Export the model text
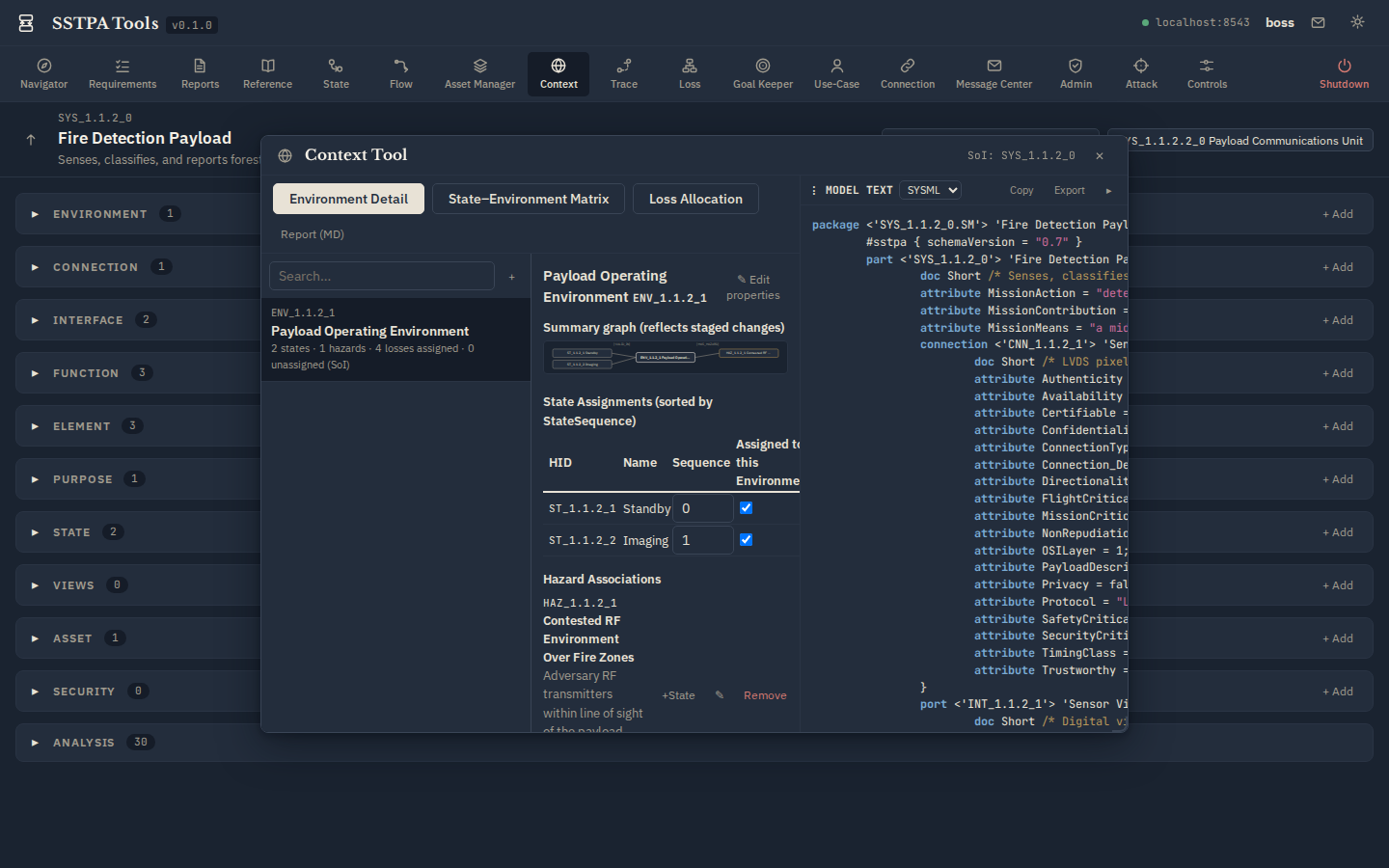 pos(1070,191)
